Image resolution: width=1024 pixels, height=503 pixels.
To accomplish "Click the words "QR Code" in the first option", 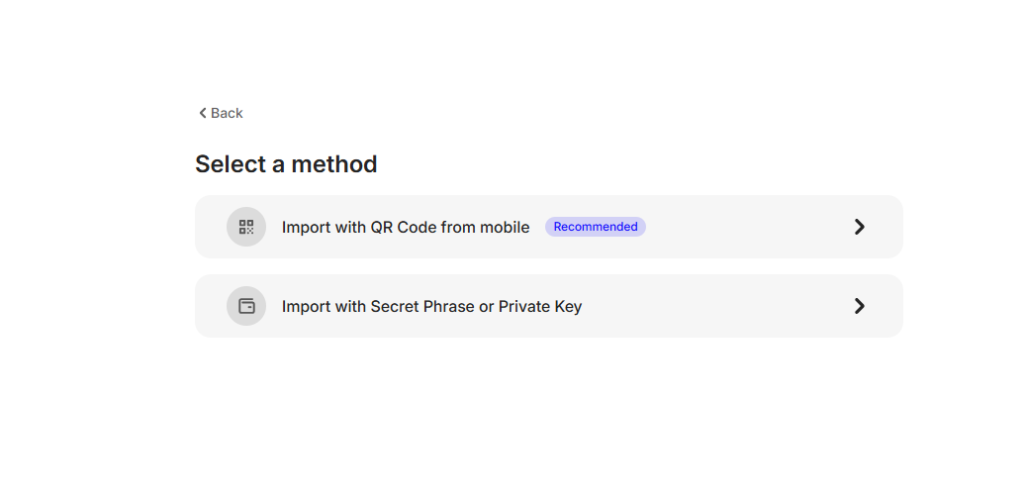I will [x=403, y=227].
